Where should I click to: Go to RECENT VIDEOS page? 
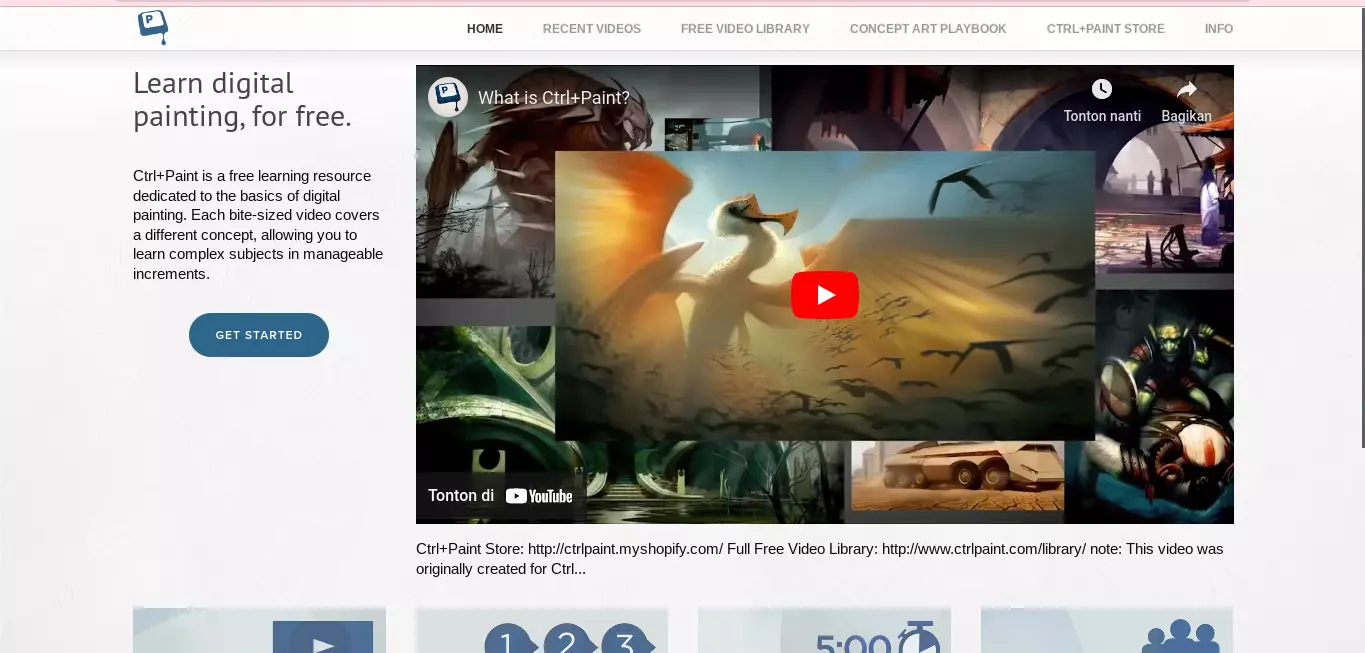pyautogui.click(x=592, y=29)
